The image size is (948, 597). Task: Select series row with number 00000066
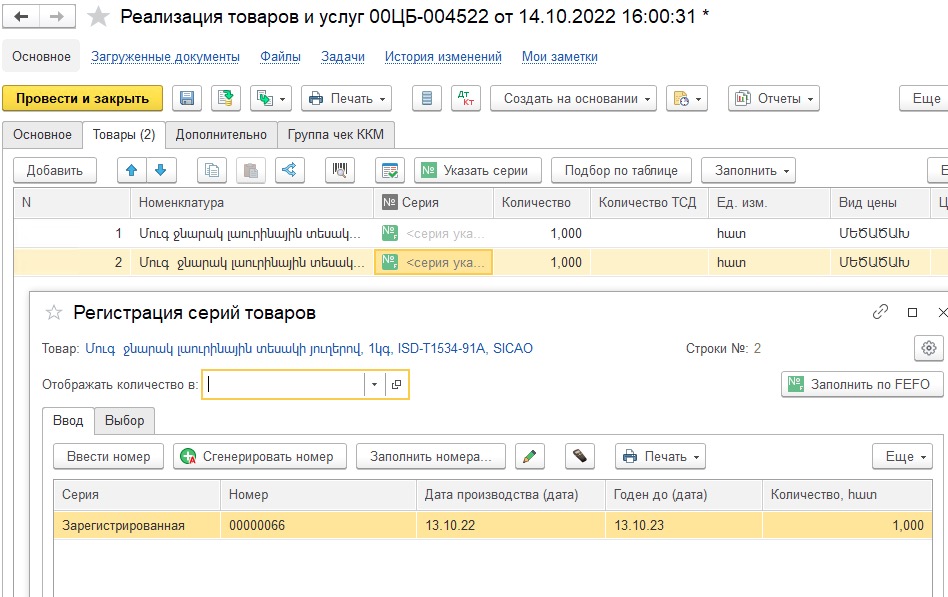493,526
